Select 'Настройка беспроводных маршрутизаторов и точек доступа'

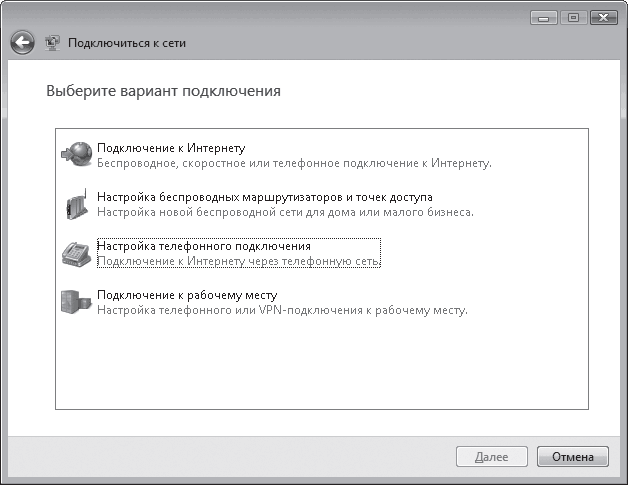point(264,197)
